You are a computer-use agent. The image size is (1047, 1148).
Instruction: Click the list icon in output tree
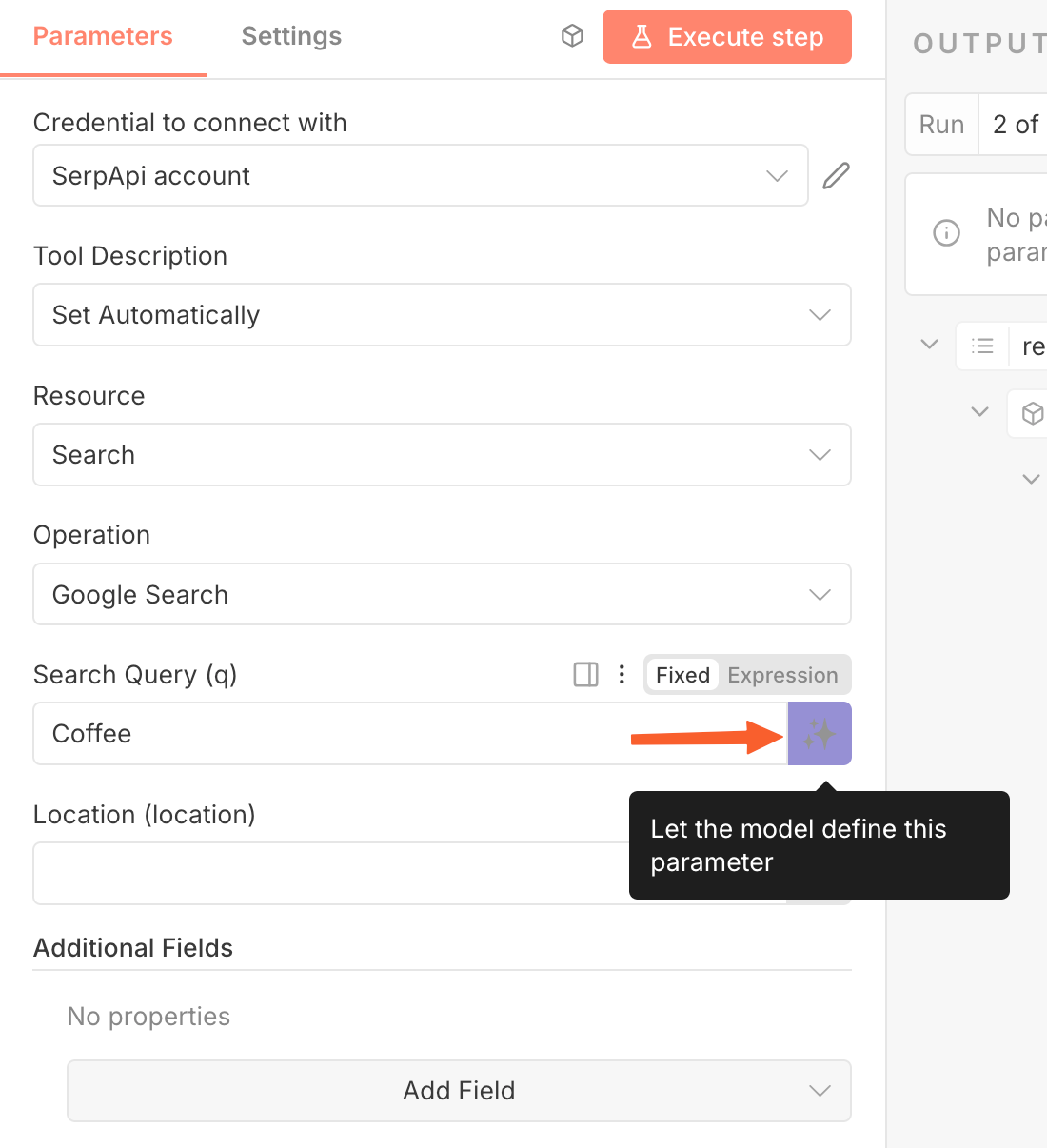pyautogui.click(x=982, y=346)
